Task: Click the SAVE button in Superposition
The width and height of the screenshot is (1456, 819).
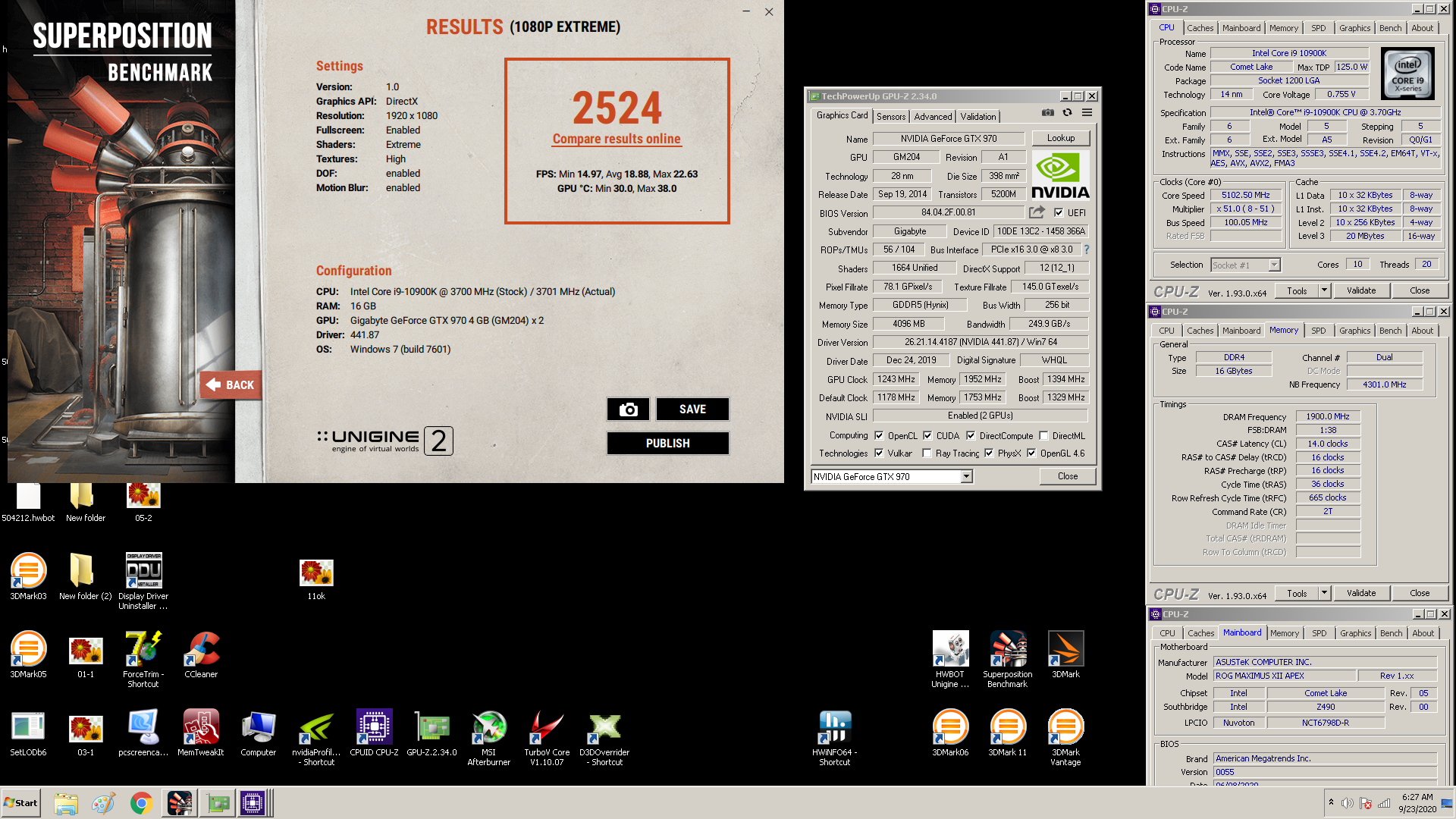Action: pos(692,409)
